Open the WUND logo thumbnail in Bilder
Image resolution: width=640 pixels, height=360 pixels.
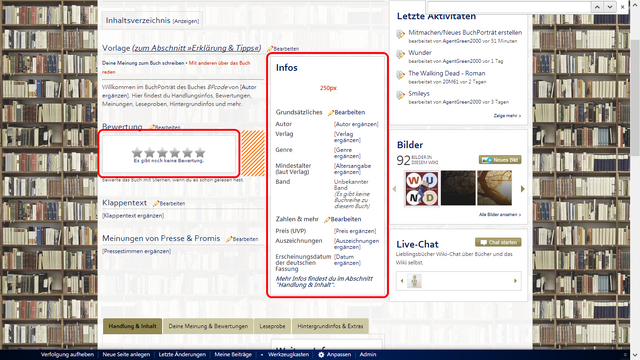[x=422, y=188]
